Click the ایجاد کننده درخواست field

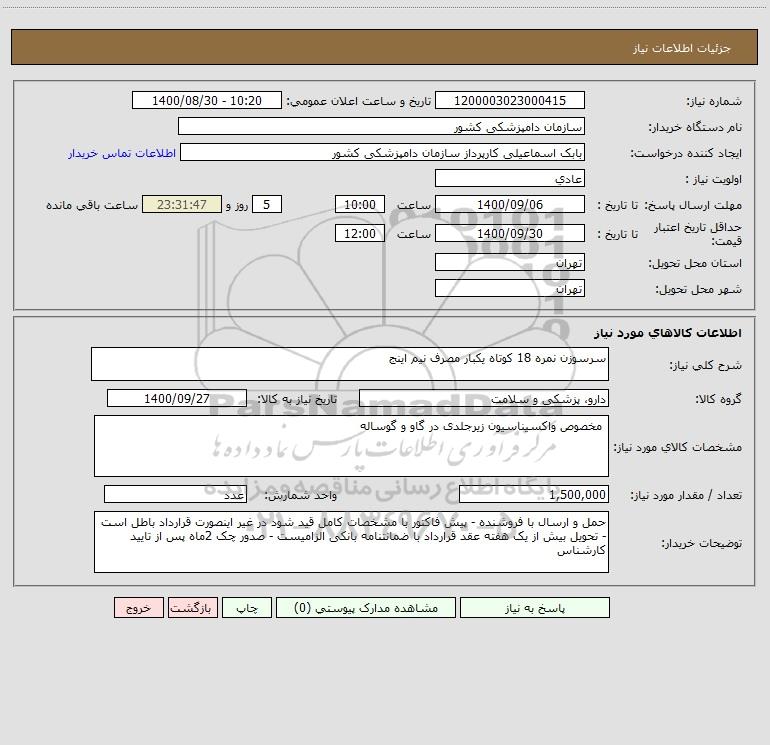(382, 152)
